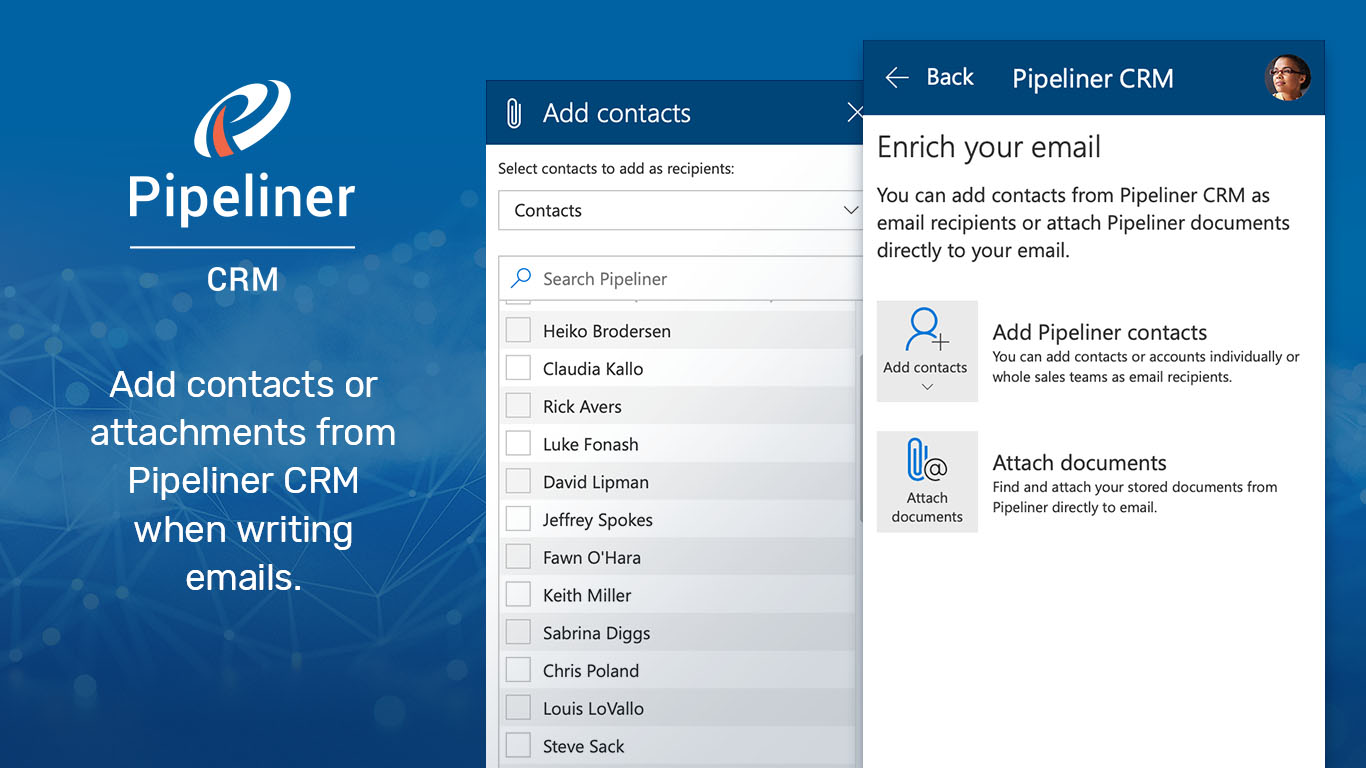Click "Select contacts to add as recipients:" label
The width and height of the screenshot is (1366, 768).
coord(616,168)
